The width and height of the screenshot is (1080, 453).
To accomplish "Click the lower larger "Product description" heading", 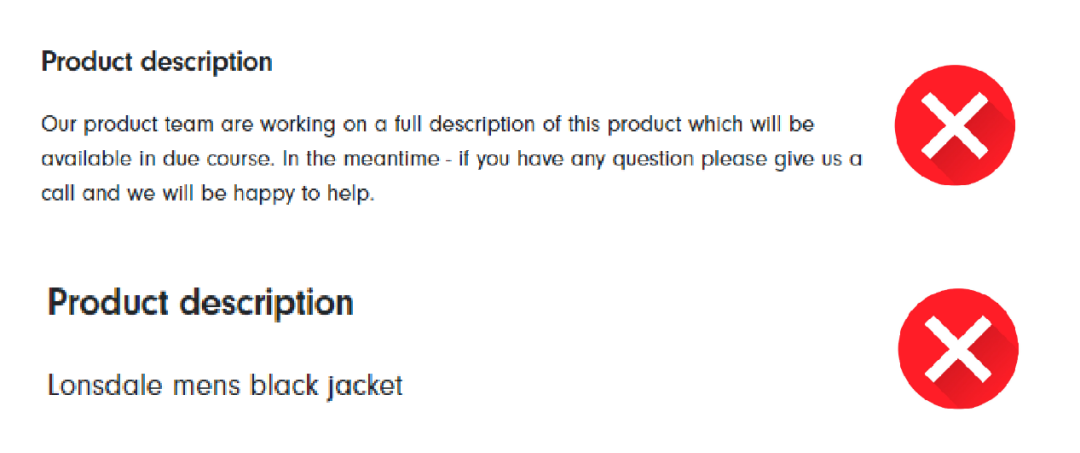I will click(x=200, y=302).
